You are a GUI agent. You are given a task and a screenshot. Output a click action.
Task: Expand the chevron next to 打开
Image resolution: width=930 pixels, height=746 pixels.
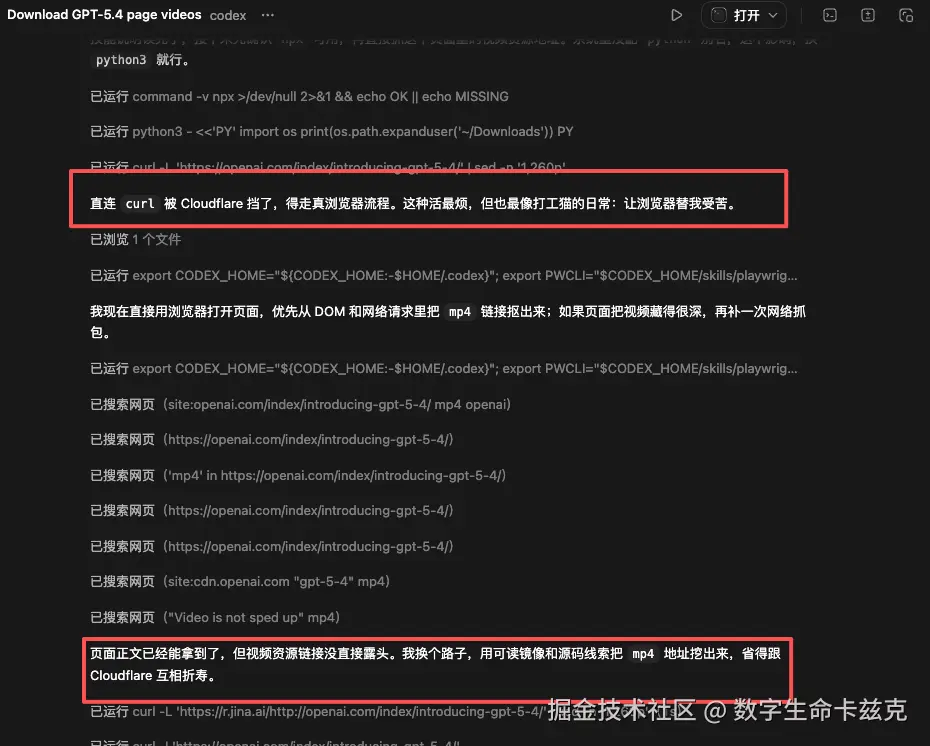coord(773,15)
